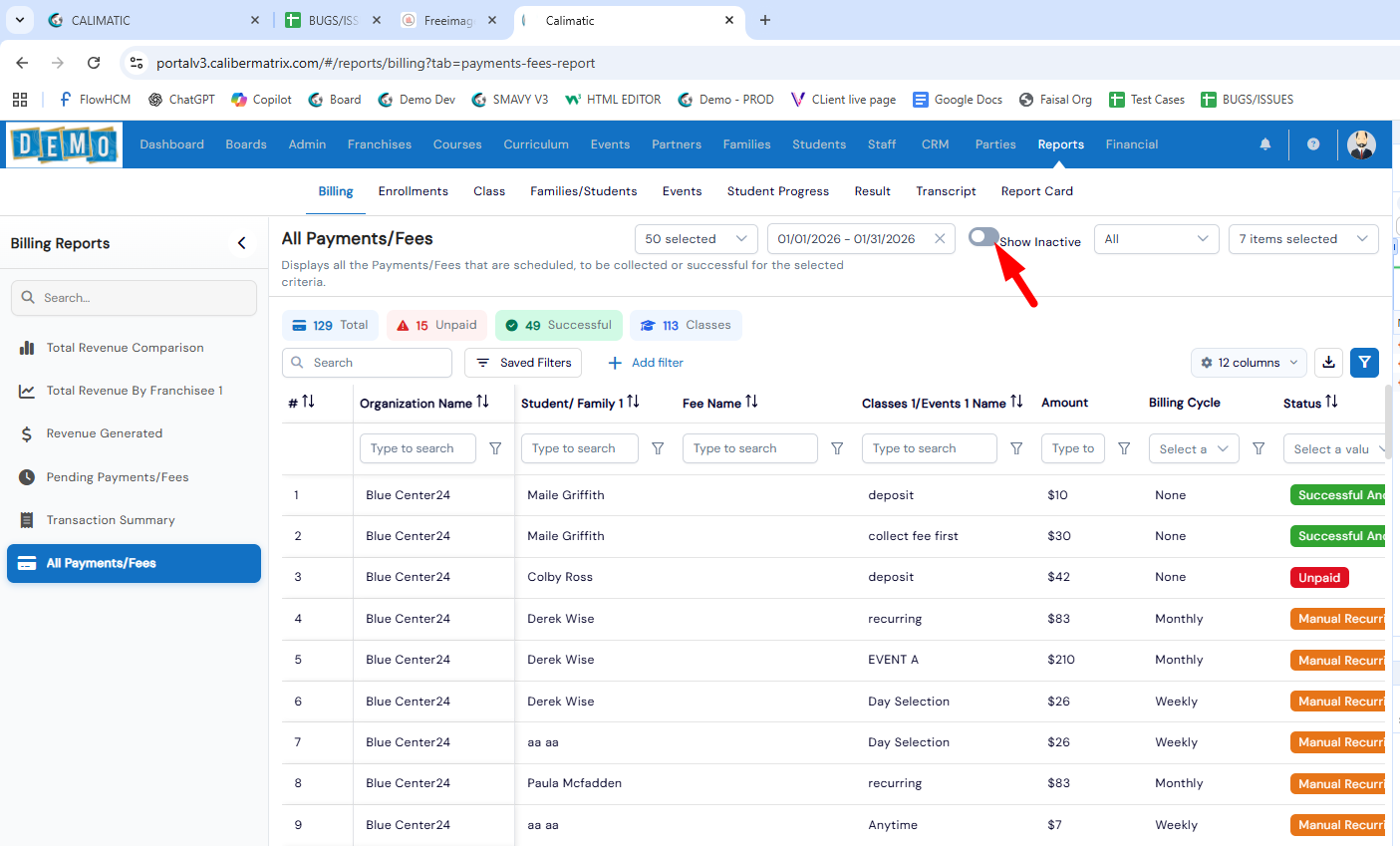This screenshot has width=1400, height=846.
Task: Open the Dashboard menu item
Action: point(171,144)
